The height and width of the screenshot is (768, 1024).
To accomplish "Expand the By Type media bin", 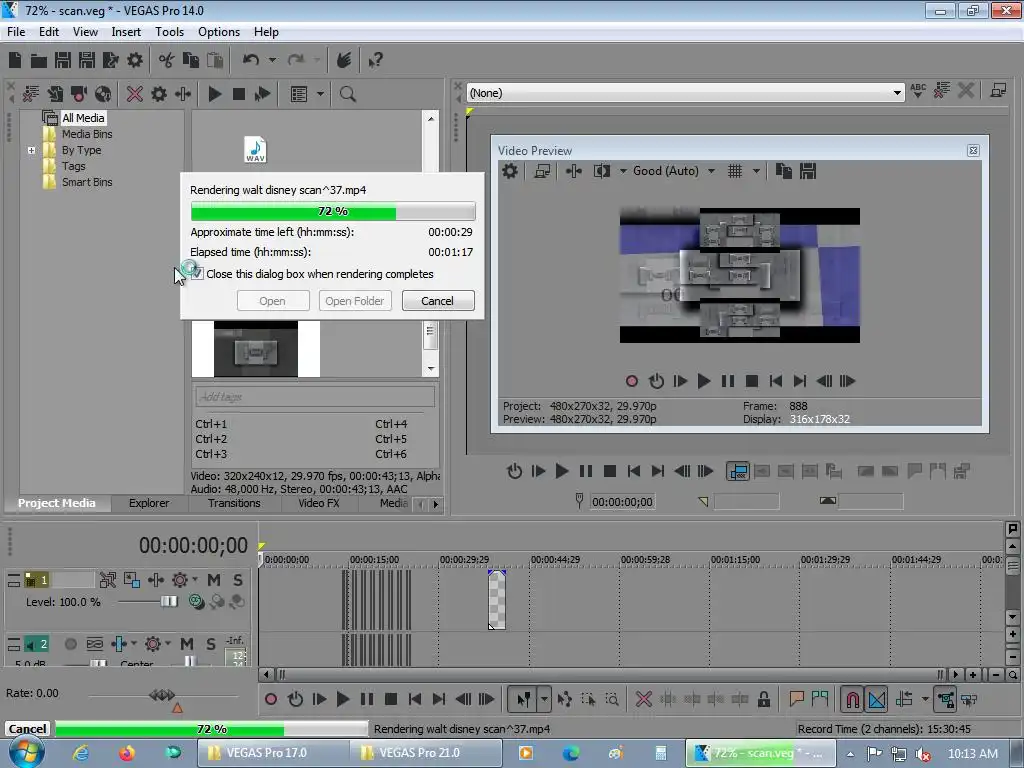I will point(31,150).
